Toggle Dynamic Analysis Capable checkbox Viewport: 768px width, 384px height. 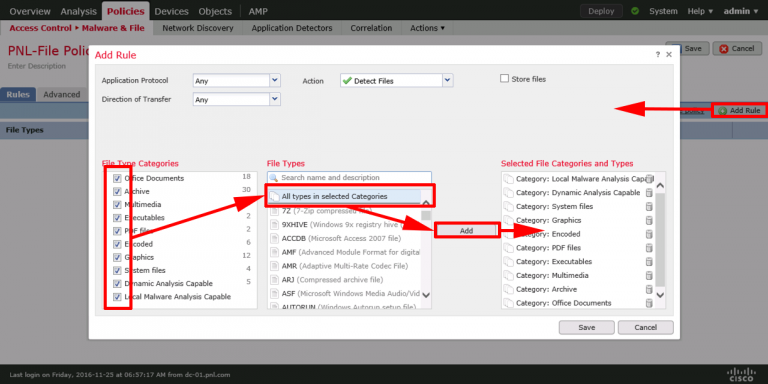[117, 284]
